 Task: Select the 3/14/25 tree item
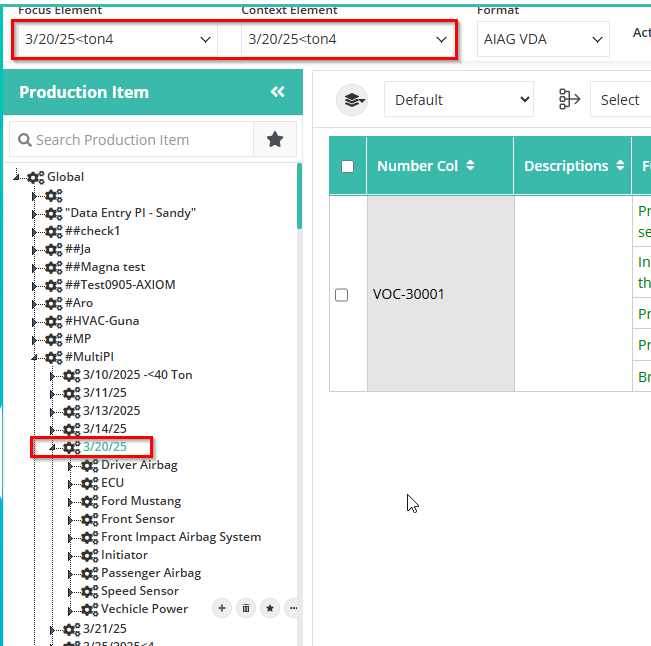coord(105,428)
